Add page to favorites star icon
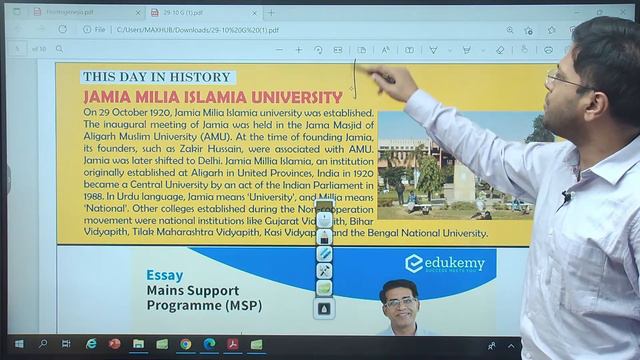The image size is (640, 360). click(x=529, y=30)
